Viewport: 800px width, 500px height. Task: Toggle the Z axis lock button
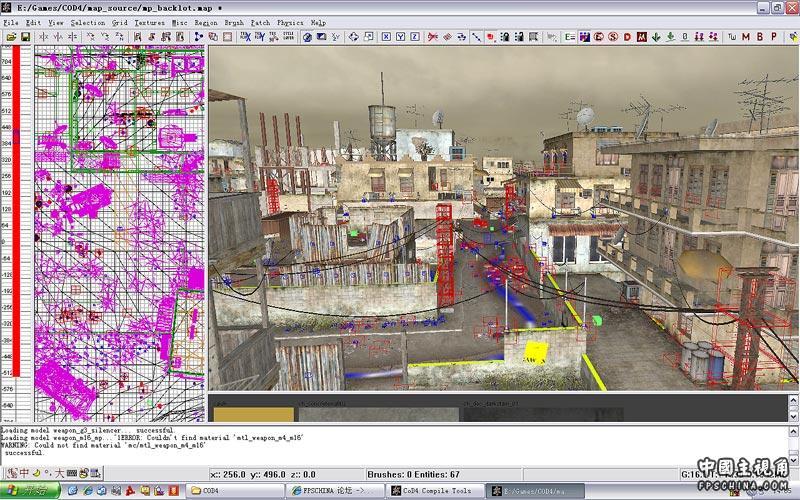(x=415, y=37)
